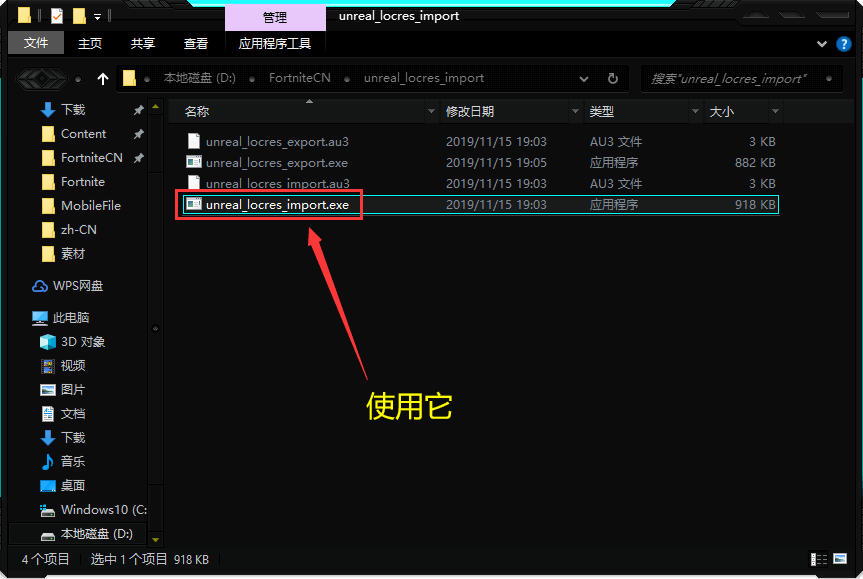The height and width of the screenshot is (579, 863).
Task: Open the 查看 ribbon tab
Action: (195, 43)
